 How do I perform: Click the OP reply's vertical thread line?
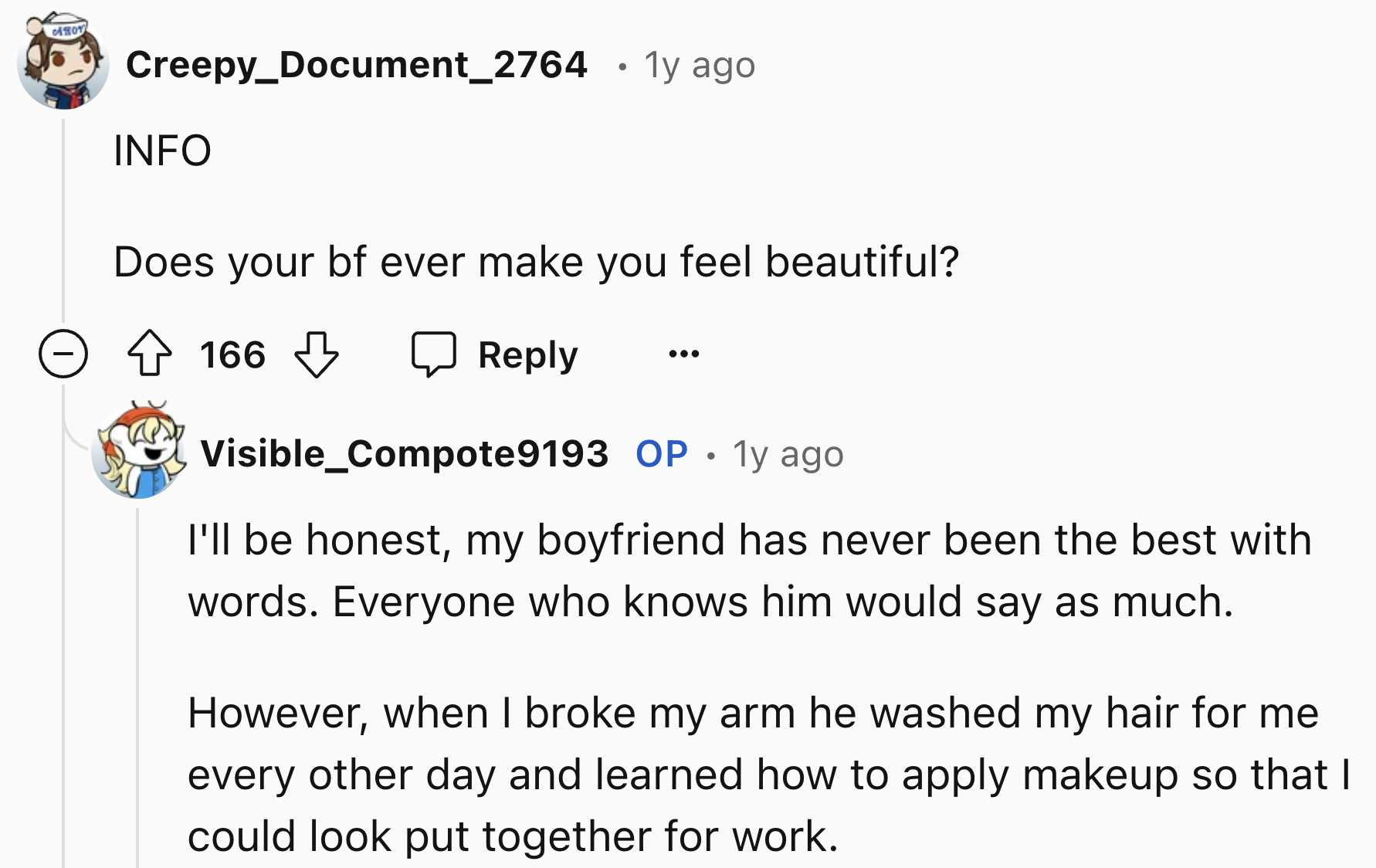click(x=138, y=680)
